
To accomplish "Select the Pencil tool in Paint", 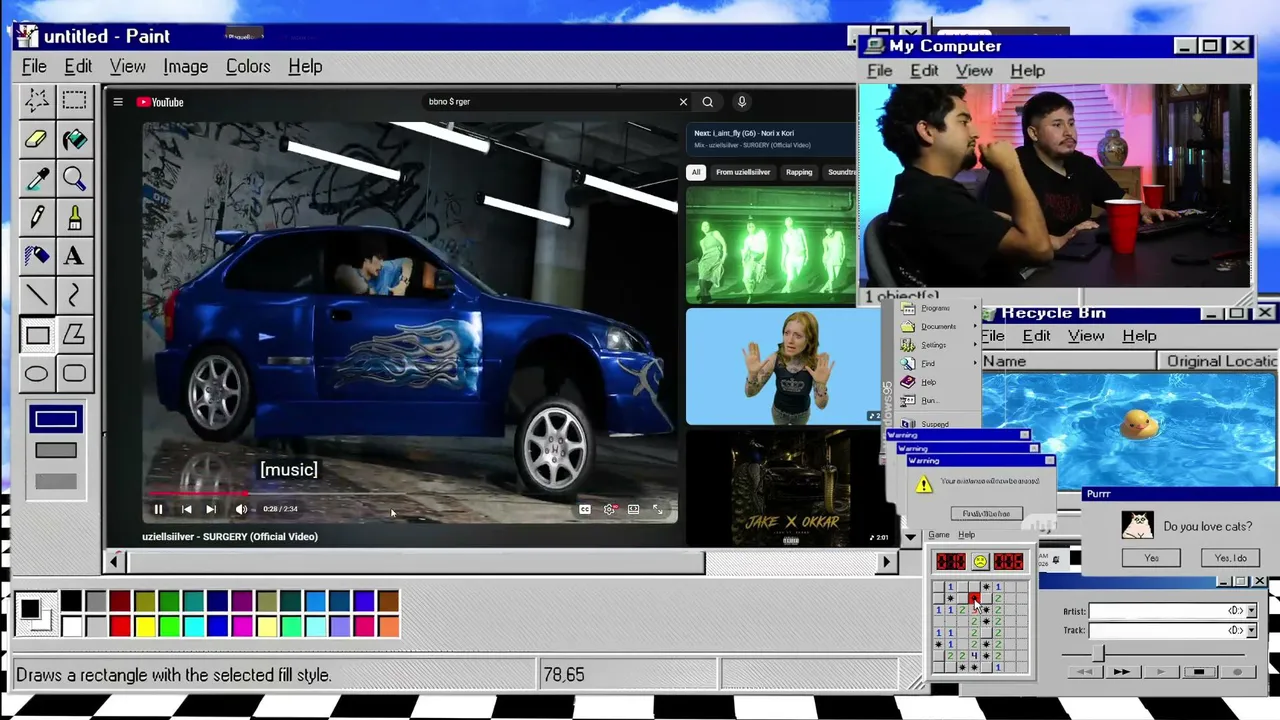I will (37, 217).
